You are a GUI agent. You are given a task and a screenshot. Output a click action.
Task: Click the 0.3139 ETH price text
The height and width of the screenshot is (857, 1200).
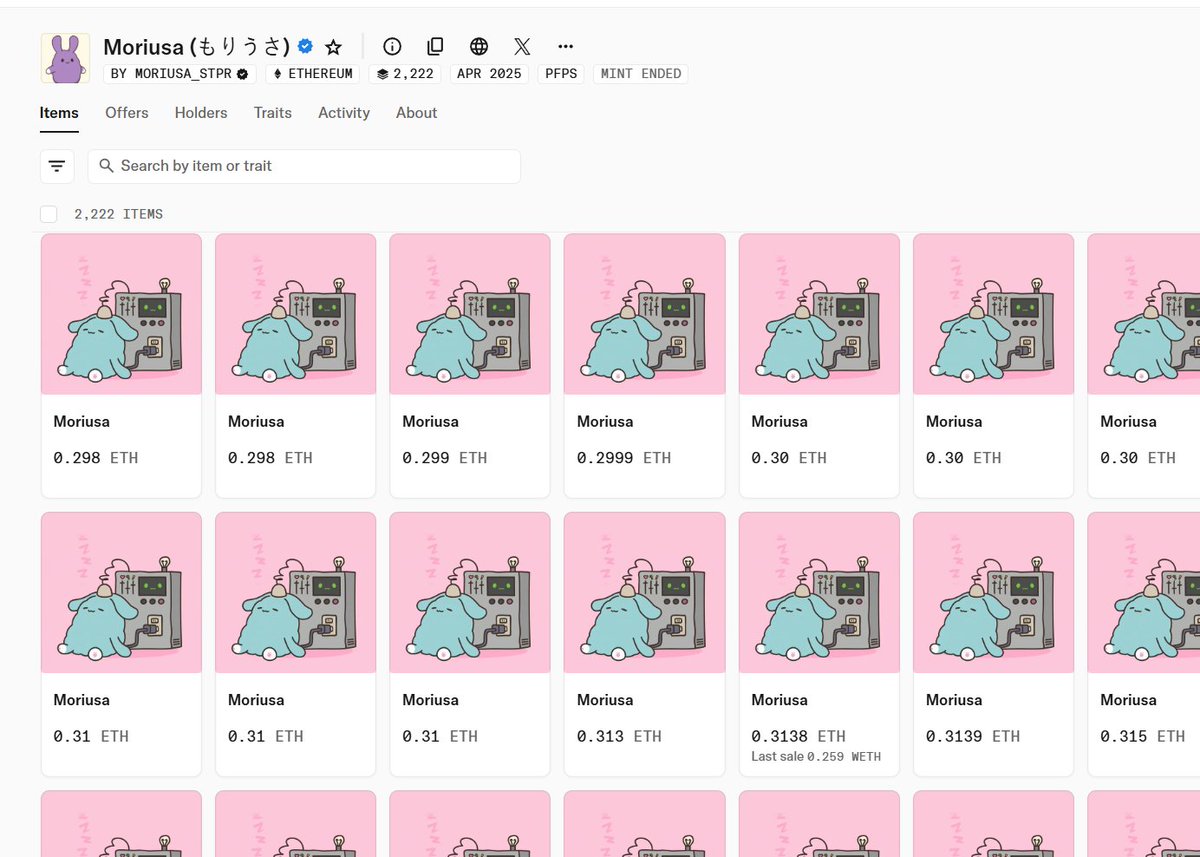973,736
